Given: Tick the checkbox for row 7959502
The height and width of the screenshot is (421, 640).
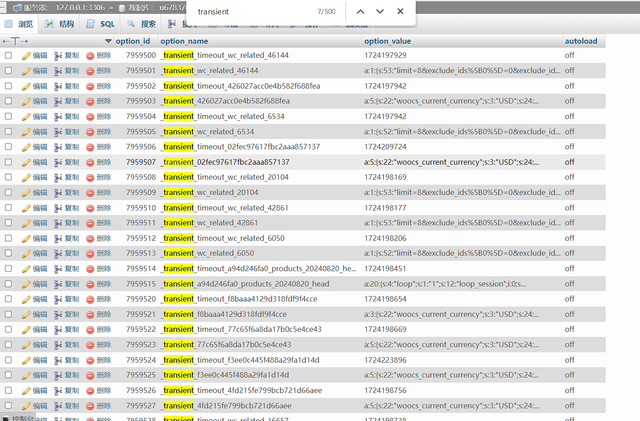Looking at the screenshot, I should pos(8,86).
